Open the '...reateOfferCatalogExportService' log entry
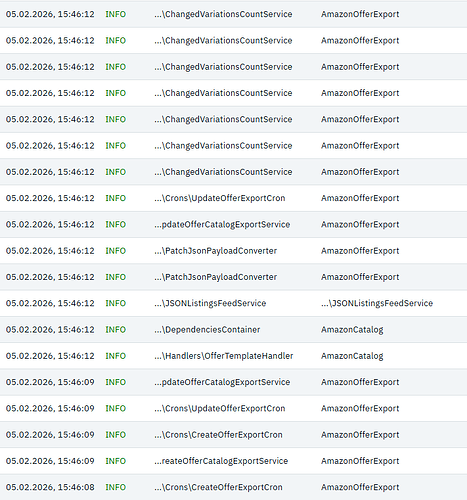 (221, 461)
